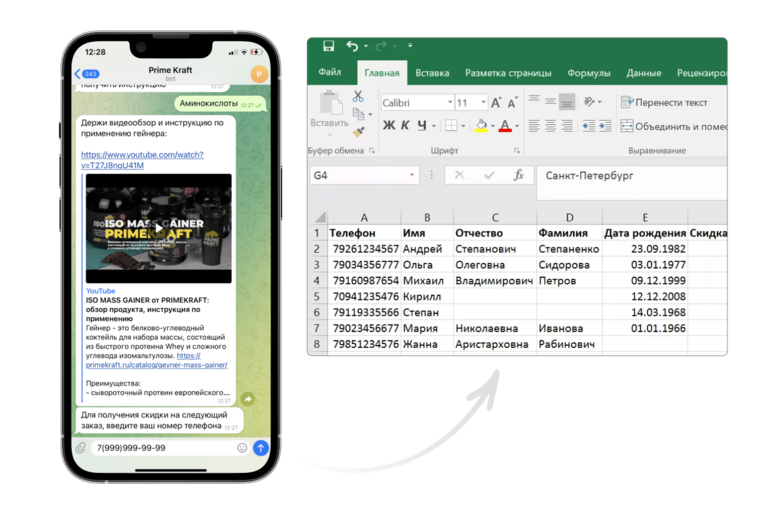Image resolution: width=760 pixels, height=506 pixels.
Task: Open the Borders dropdown arrow
Action: (463, 126)
